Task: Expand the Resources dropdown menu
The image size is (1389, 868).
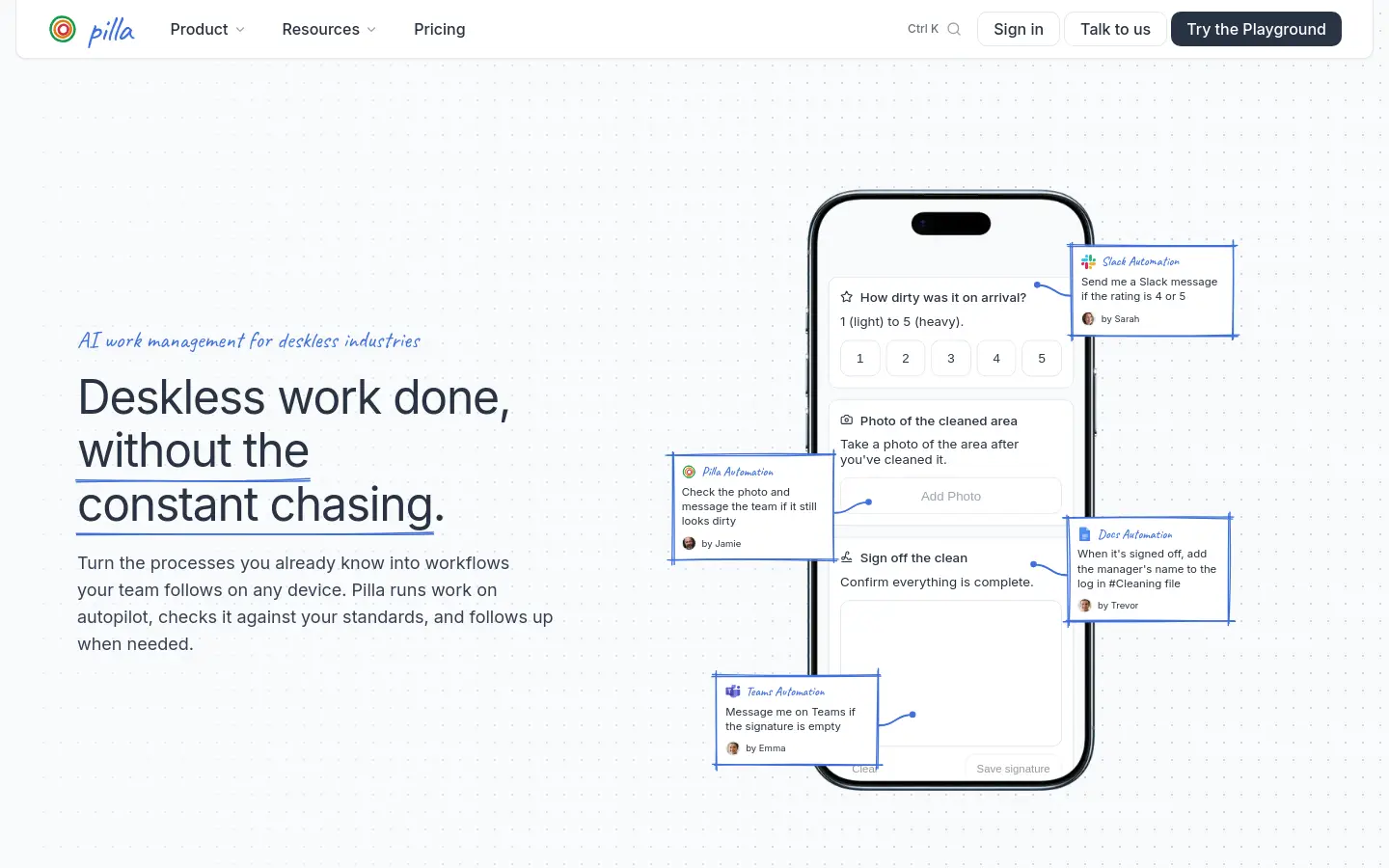Action: (x=329, y=29)
